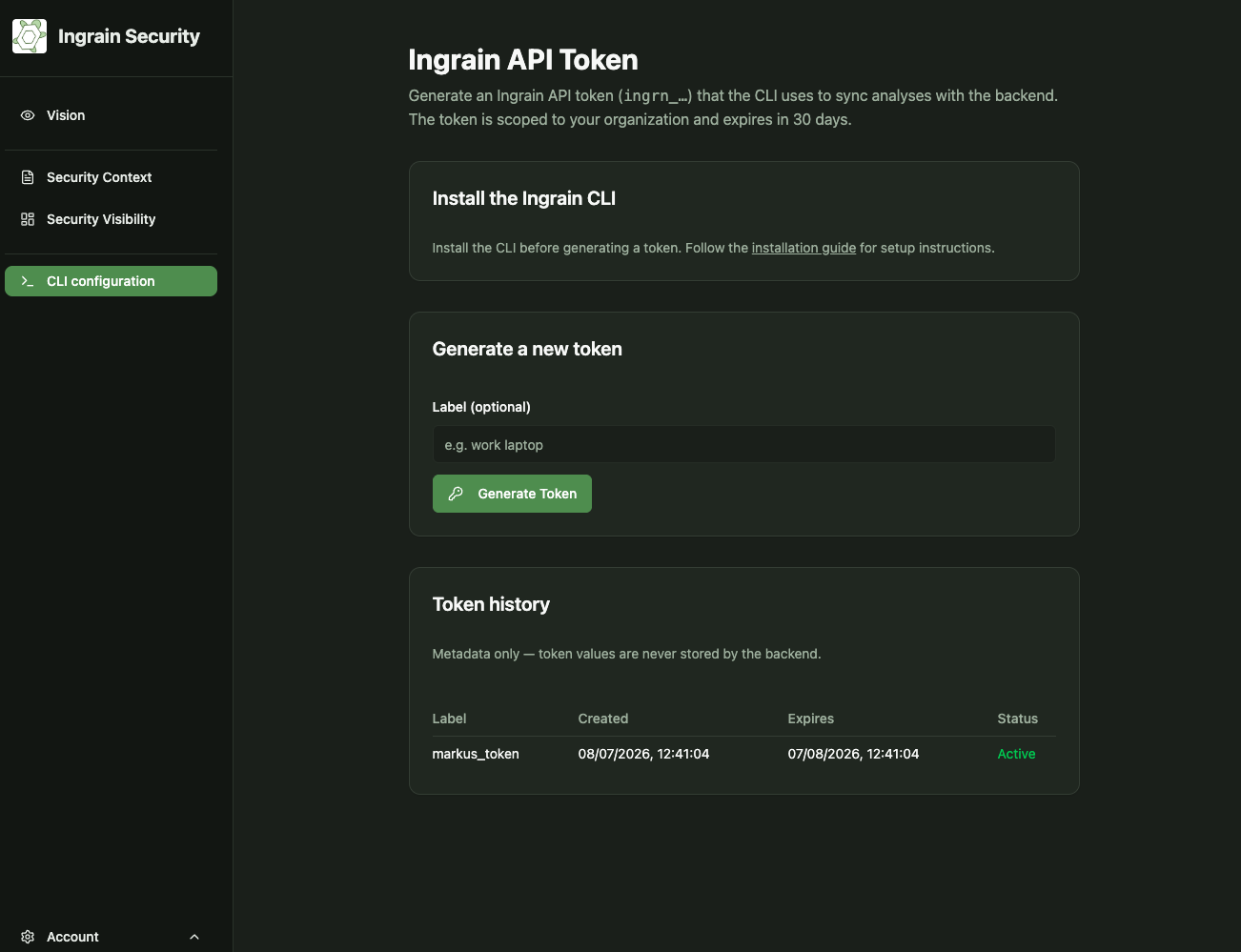Open the installation guide link
The image size is (1241, 952).
804,248
